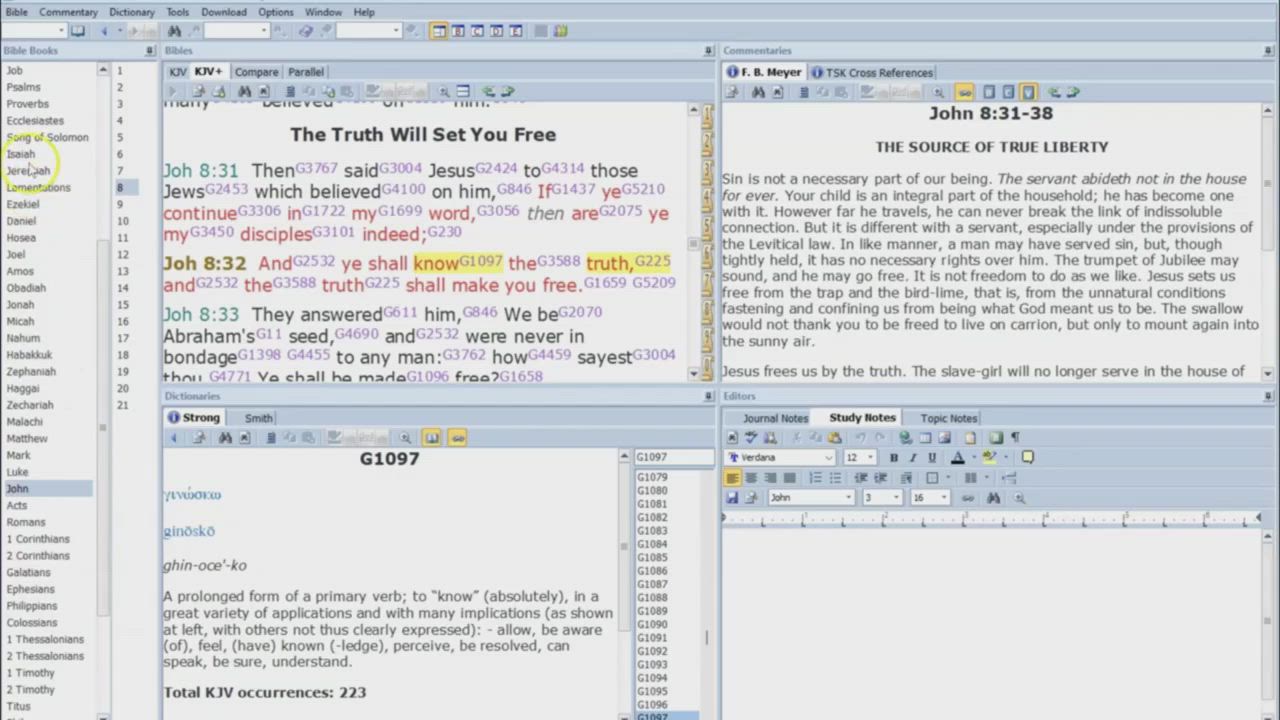1280x720 pixels.
Task: Toggle underline formatting in the notes editor
Action: 932,458
